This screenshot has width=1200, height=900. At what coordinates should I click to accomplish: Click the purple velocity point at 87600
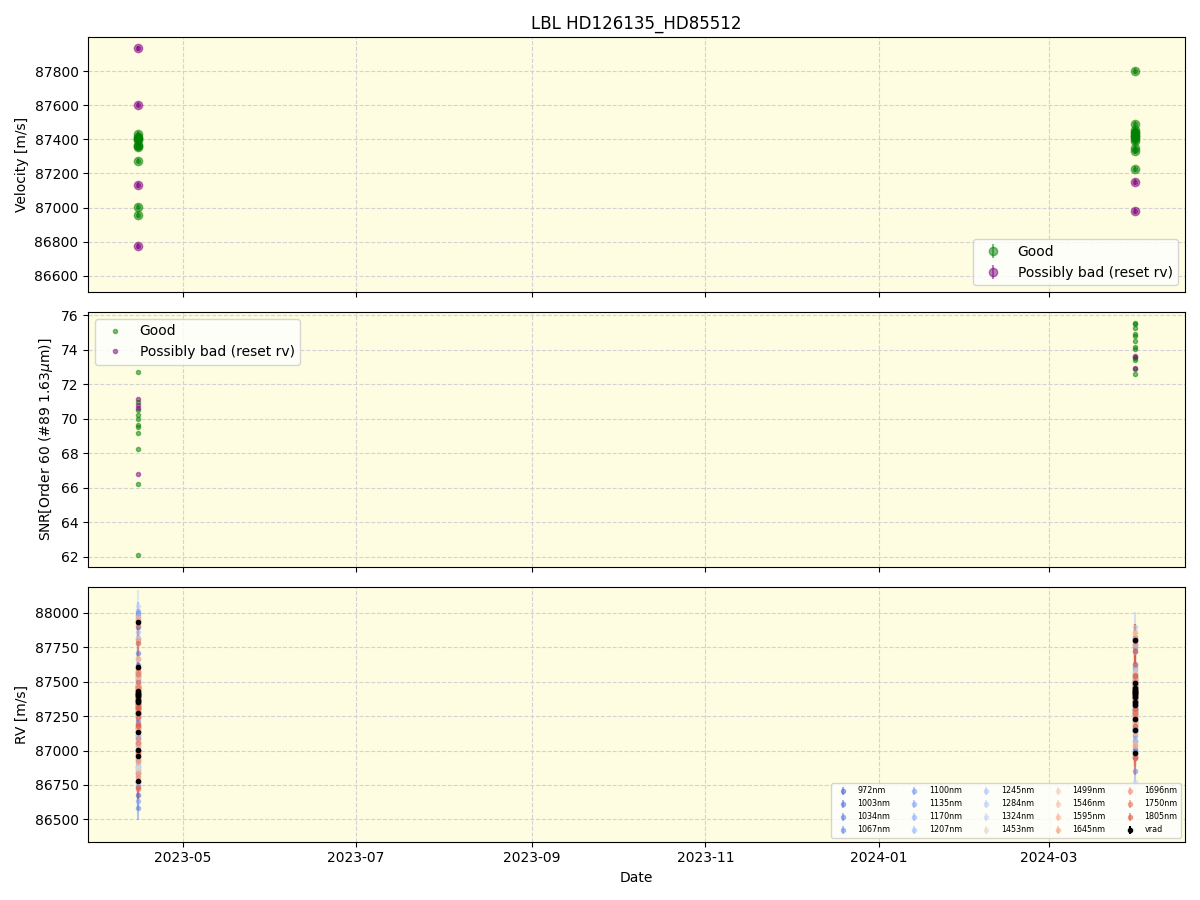[138, 105]
